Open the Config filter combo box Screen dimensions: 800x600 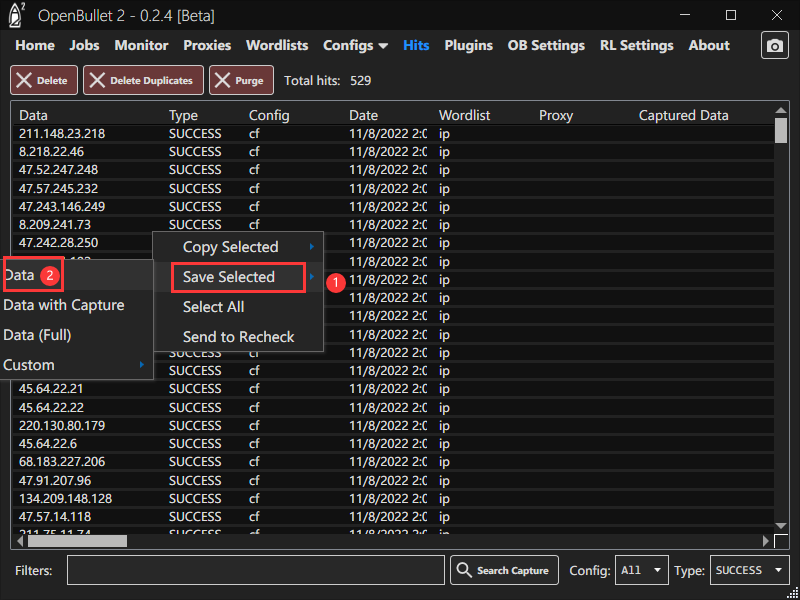641,570
